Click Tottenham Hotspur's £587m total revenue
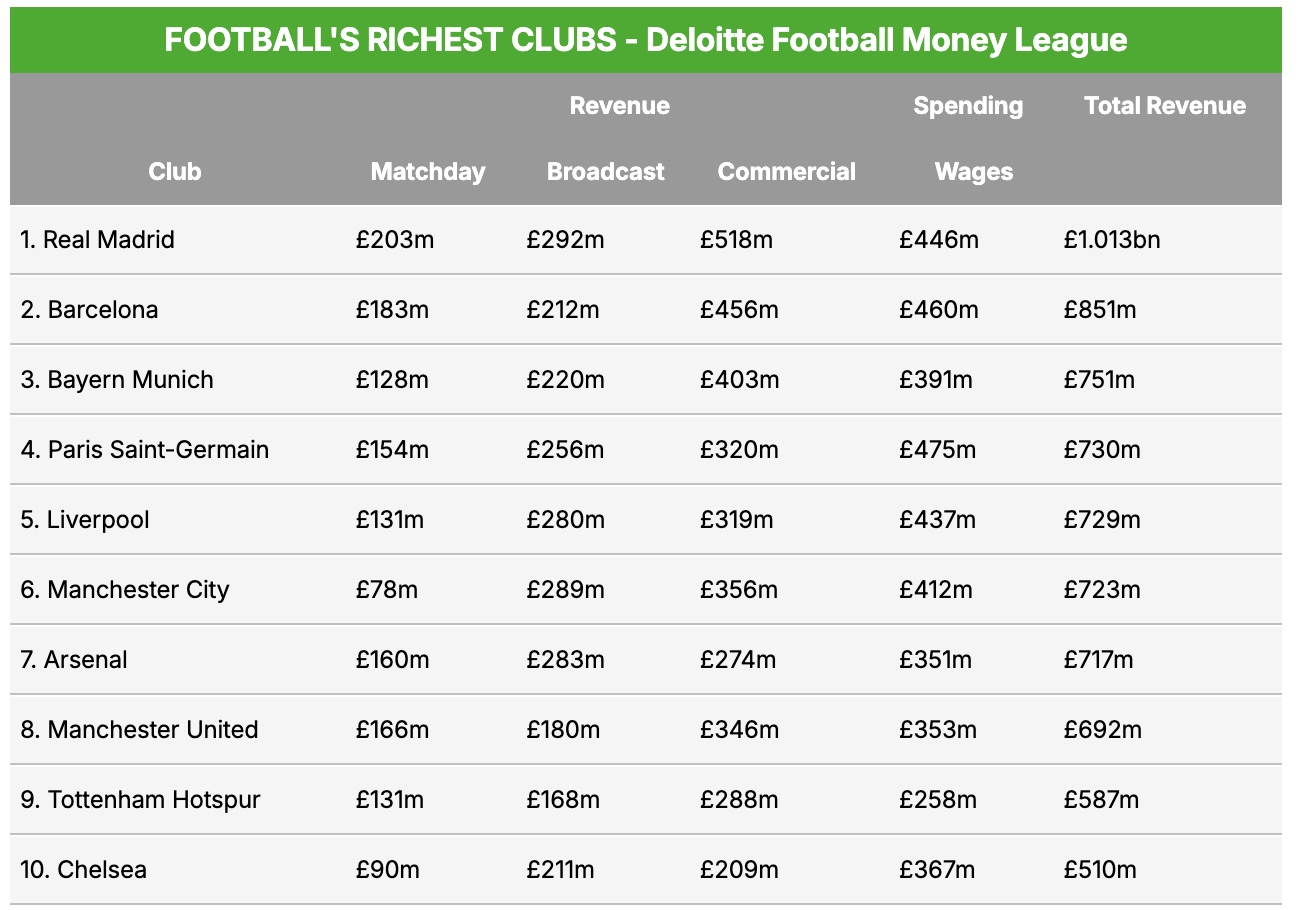The image size is (1300, 910). pyautogui.click(x=1101, y=800)
